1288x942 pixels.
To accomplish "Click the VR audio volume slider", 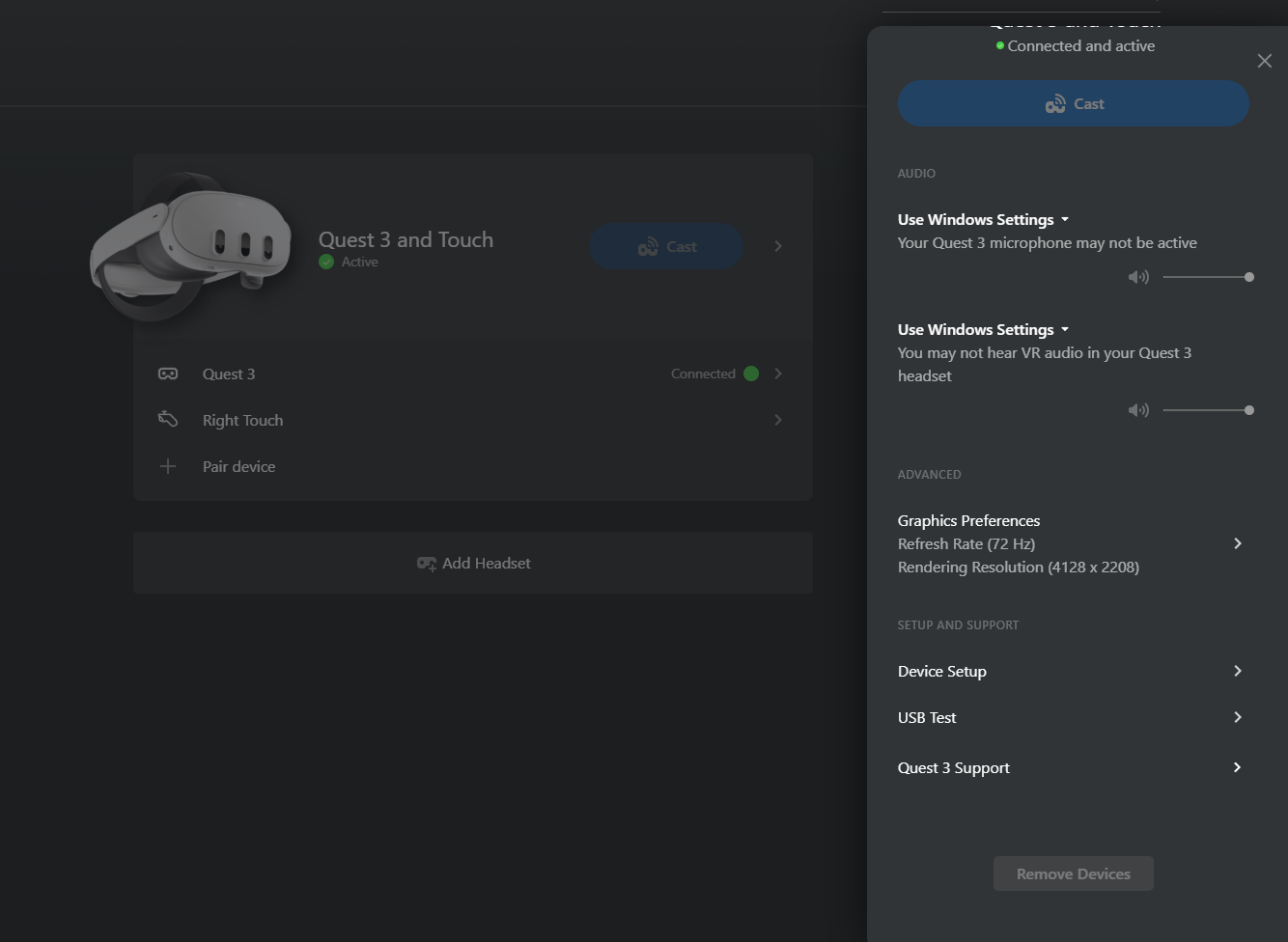I will 1208,410.
